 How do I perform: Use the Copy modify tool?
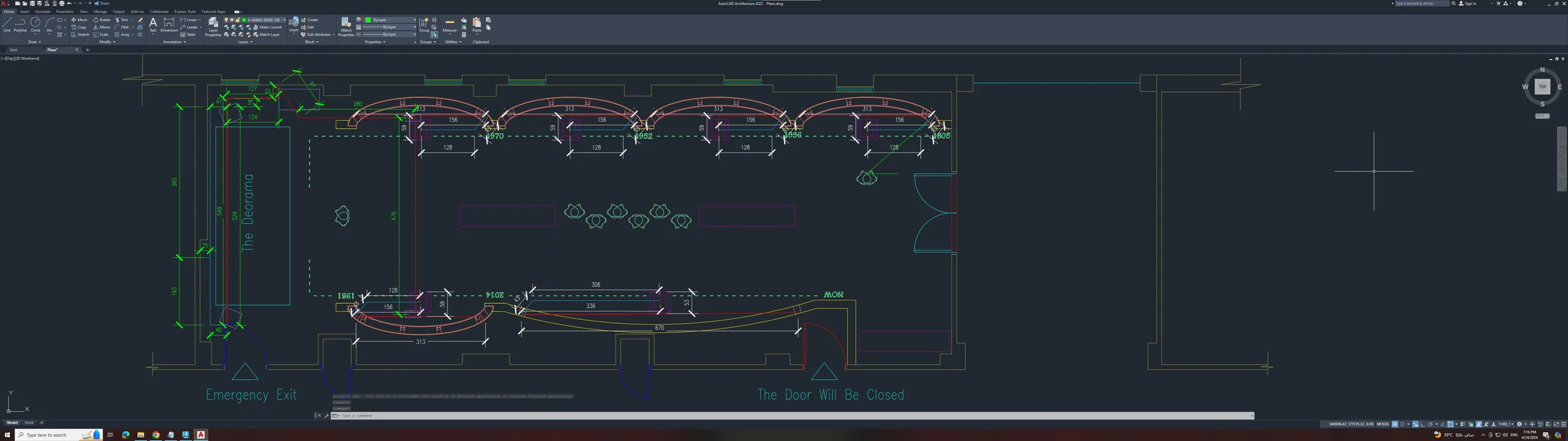(x=79, y=27)
